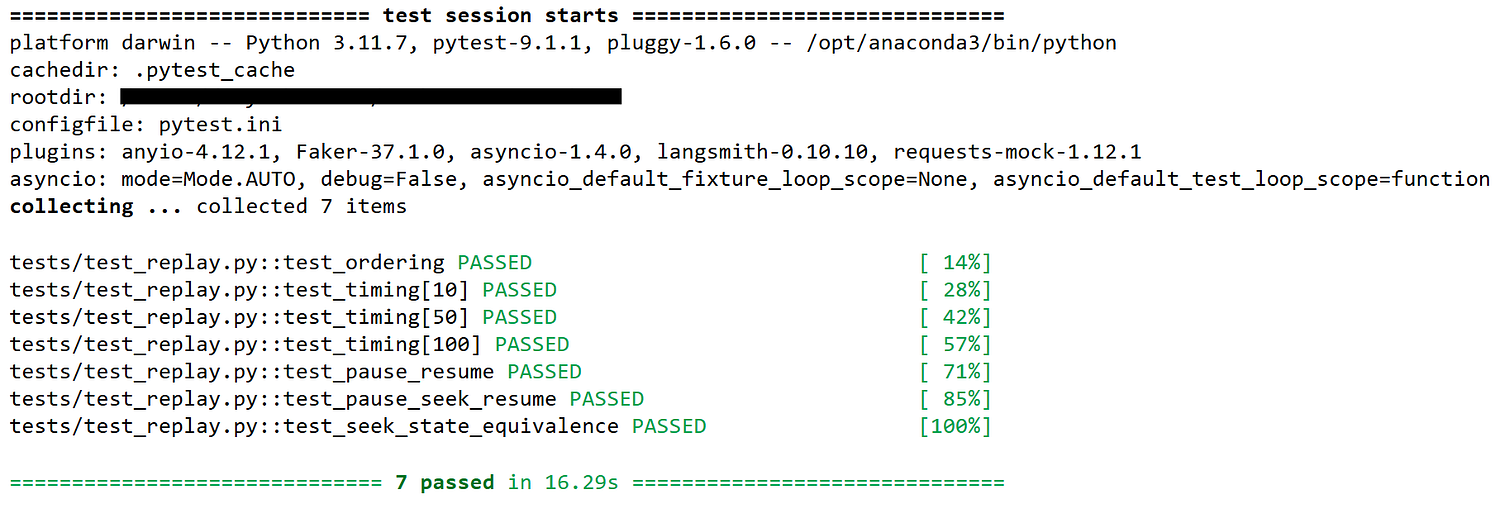Click the "test session starts" header
Image resolution: width=1500 pixels, height=508 pixels.
501,16
